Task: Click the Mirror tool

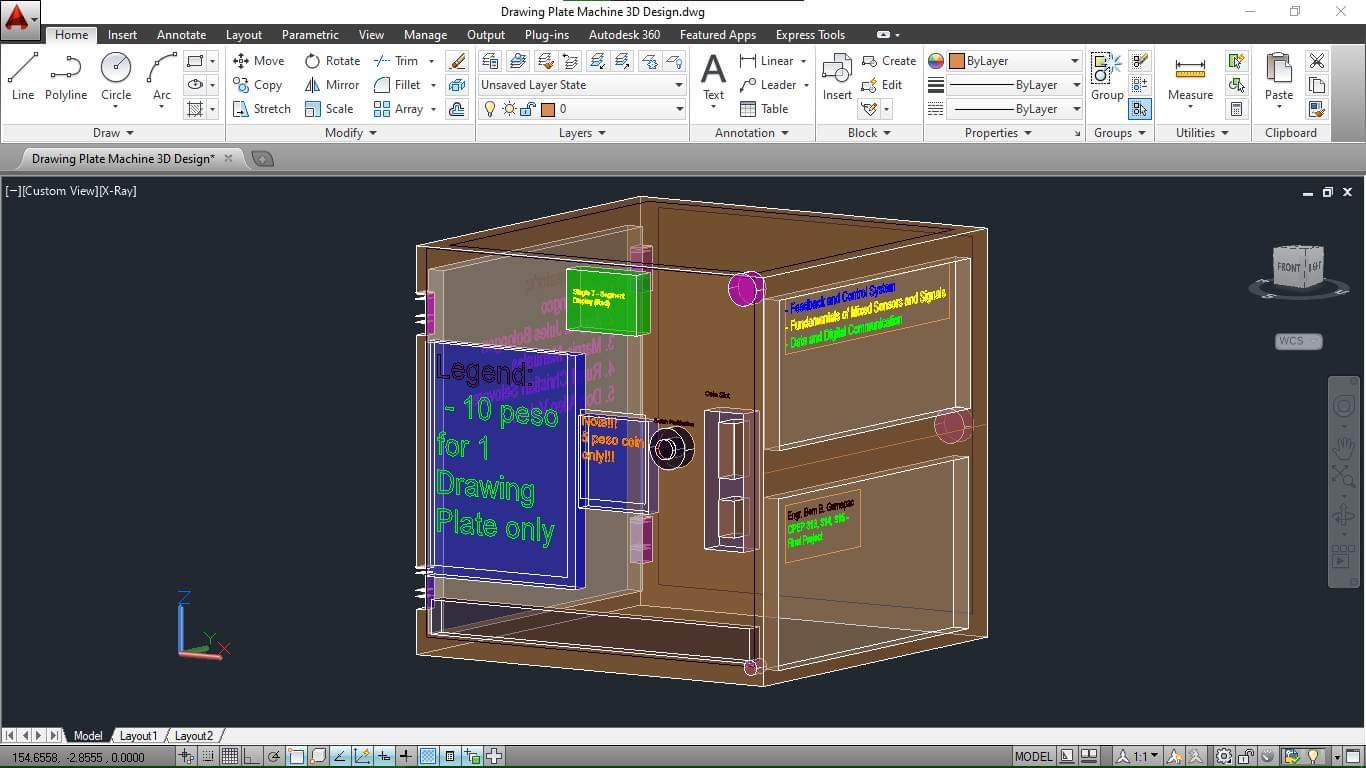Action: [x=332, y=85]
